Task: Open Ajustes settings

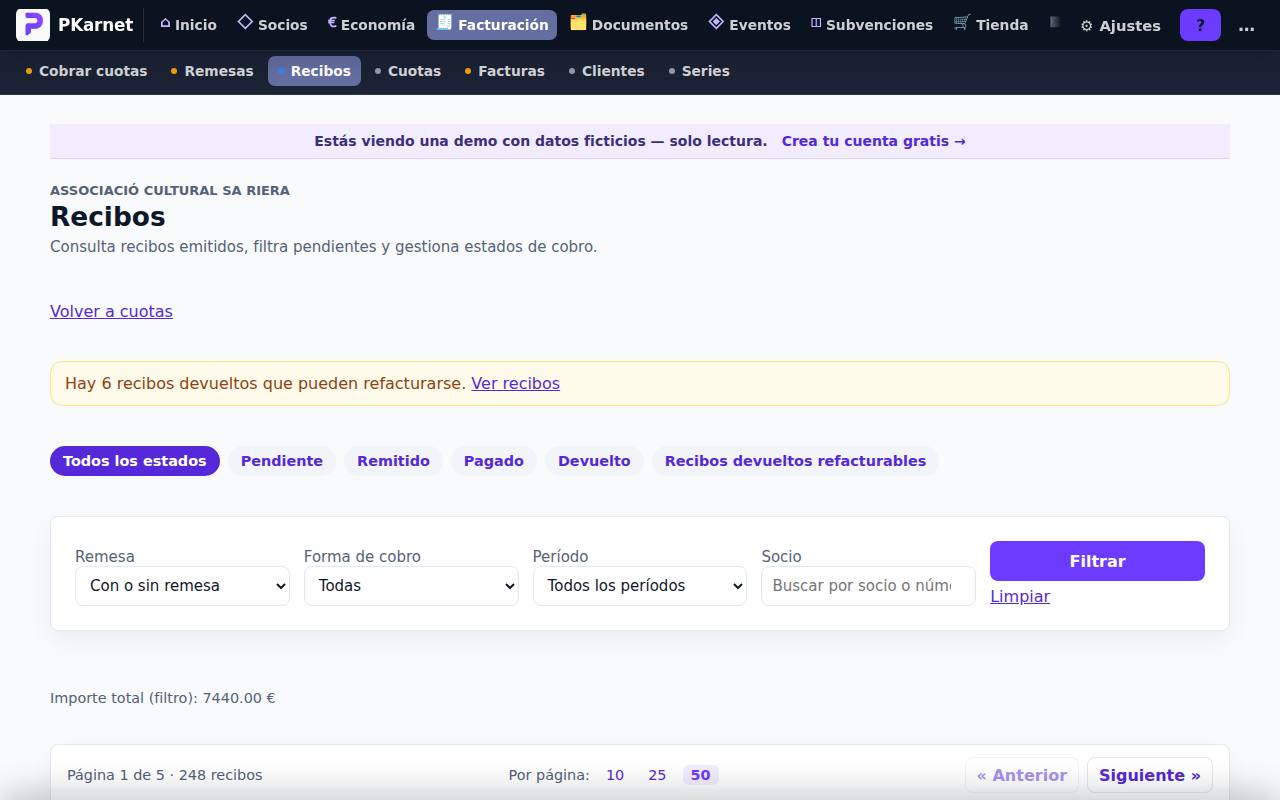Action: pyautogui.click(x=1120, y=26)
